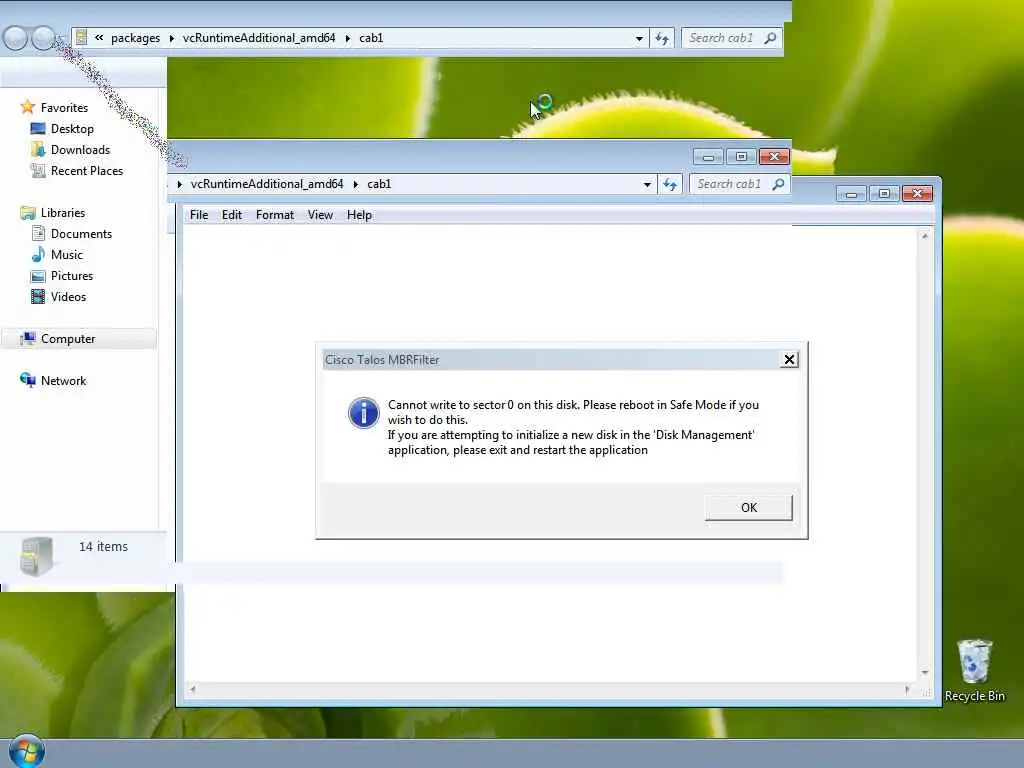The height and width of the screenshot is (768, 1024).
Task: Open Videos library
Action: point(69,296)
